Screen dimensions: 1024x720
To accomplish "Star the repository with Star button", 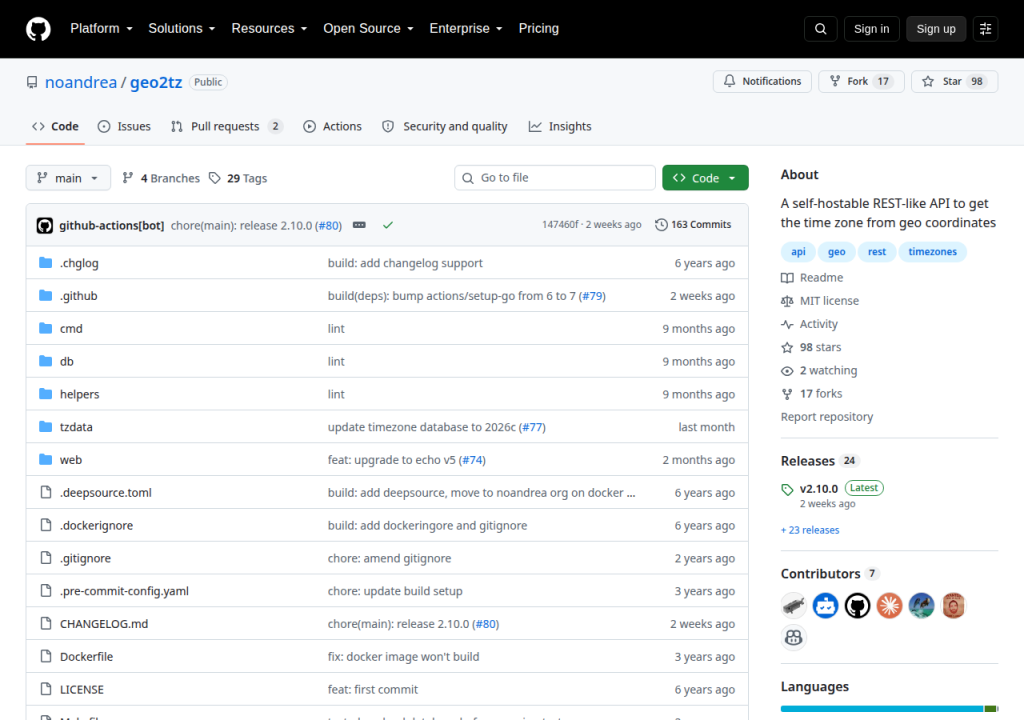I will coord(955,82).
